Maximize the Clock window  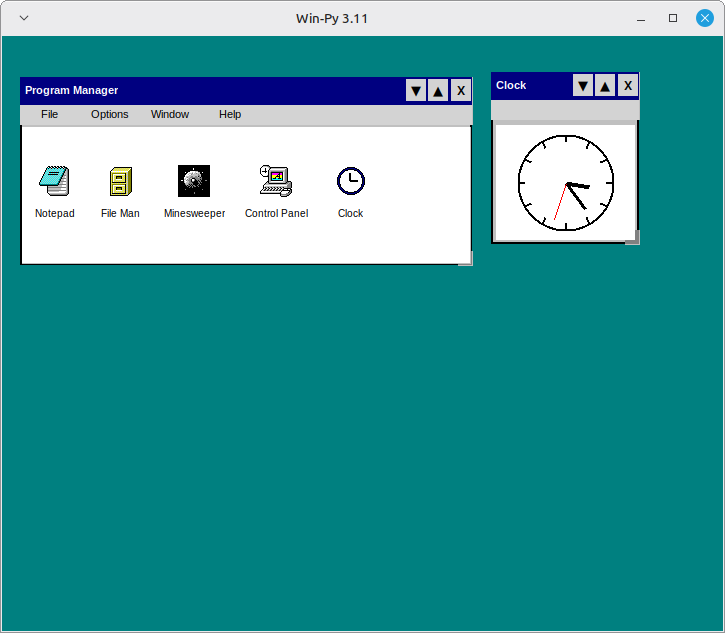(x=605, y=86)
